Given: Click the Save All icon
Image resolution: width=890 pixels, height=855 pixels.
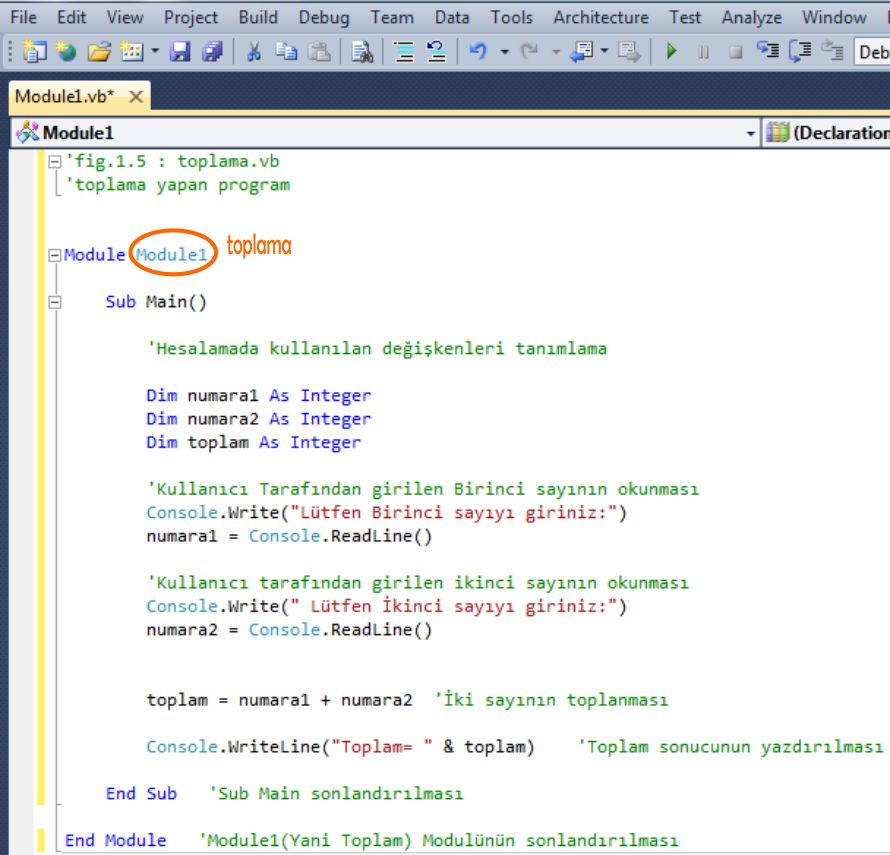Looking at the screenshot, I should (212, 52).
